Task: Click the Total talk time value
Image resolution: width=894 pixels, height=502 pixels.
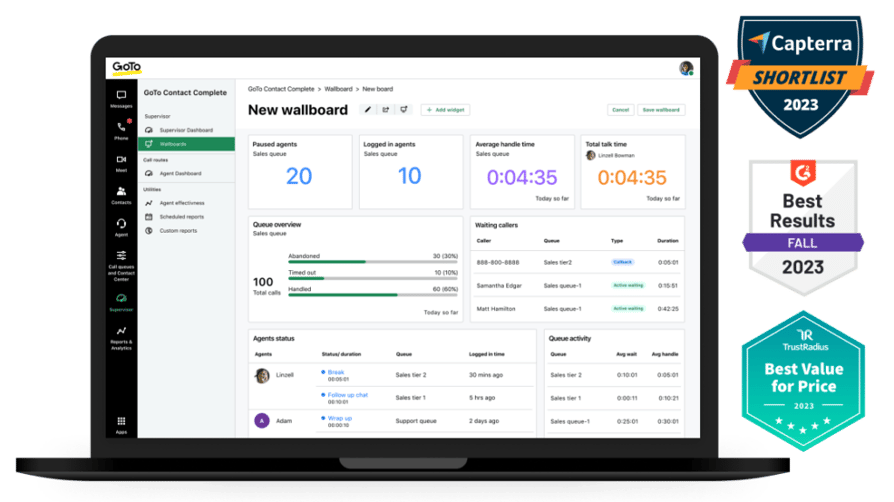Action: tap(632, 178)
